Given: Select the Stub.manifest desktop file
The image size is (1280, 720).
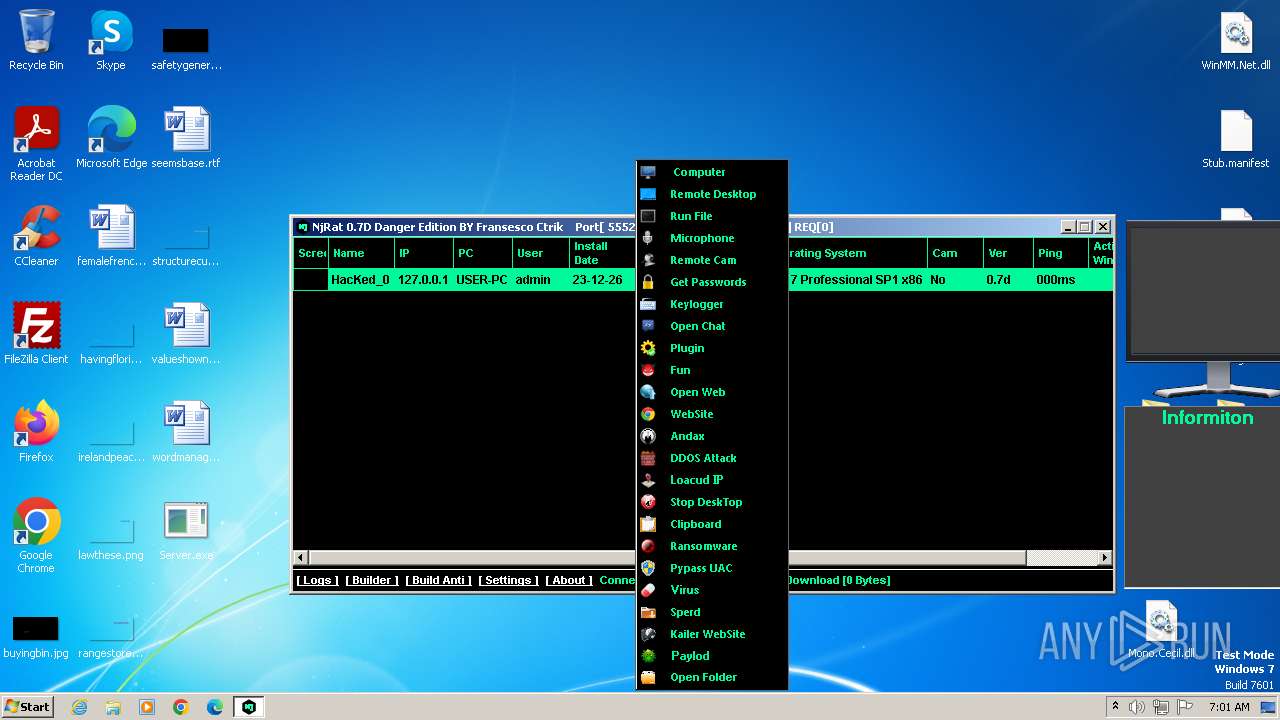Looking at the screenshot, I should 1236,139.
